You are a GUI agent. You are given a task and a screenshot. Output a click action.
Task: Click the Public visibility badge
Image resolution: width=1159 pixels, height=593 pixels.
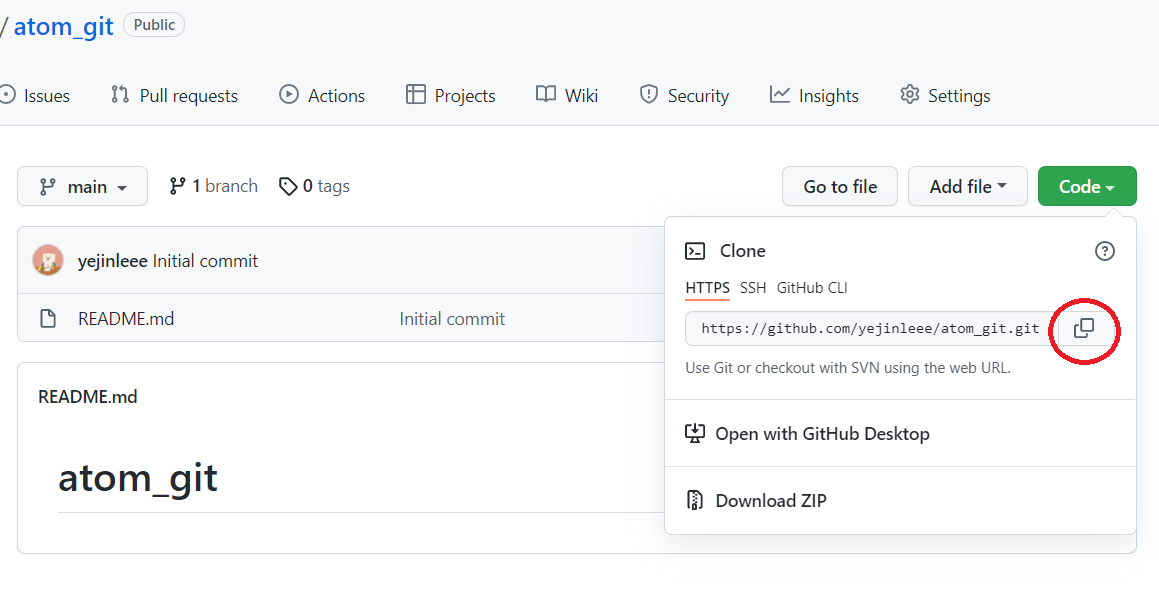click(154, 25)
